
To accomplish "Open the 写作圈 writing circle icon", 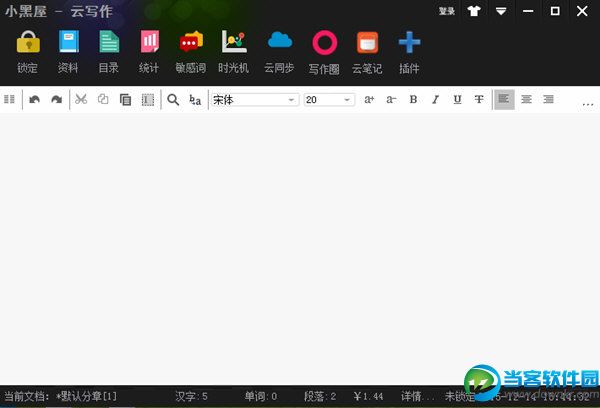I will [324, 42].
